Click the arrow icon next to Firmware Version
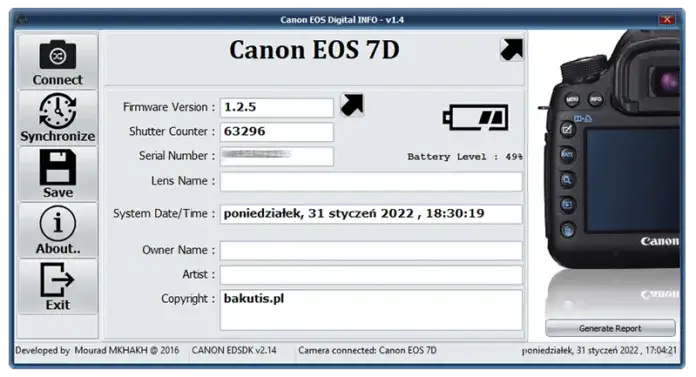 [352, 105]
